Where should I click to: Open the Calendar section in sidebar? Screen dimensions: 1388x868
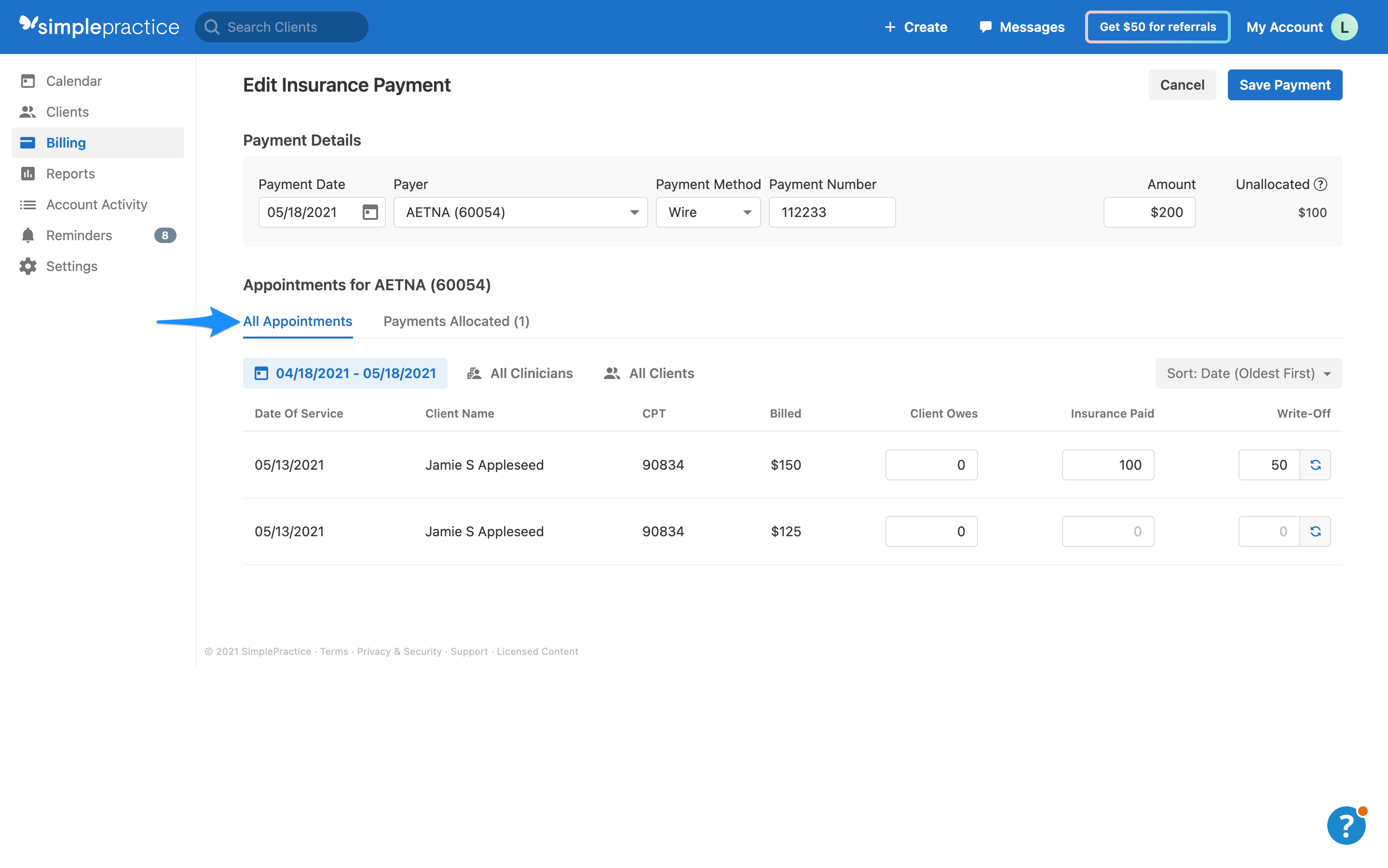click(x=73, y=81)
